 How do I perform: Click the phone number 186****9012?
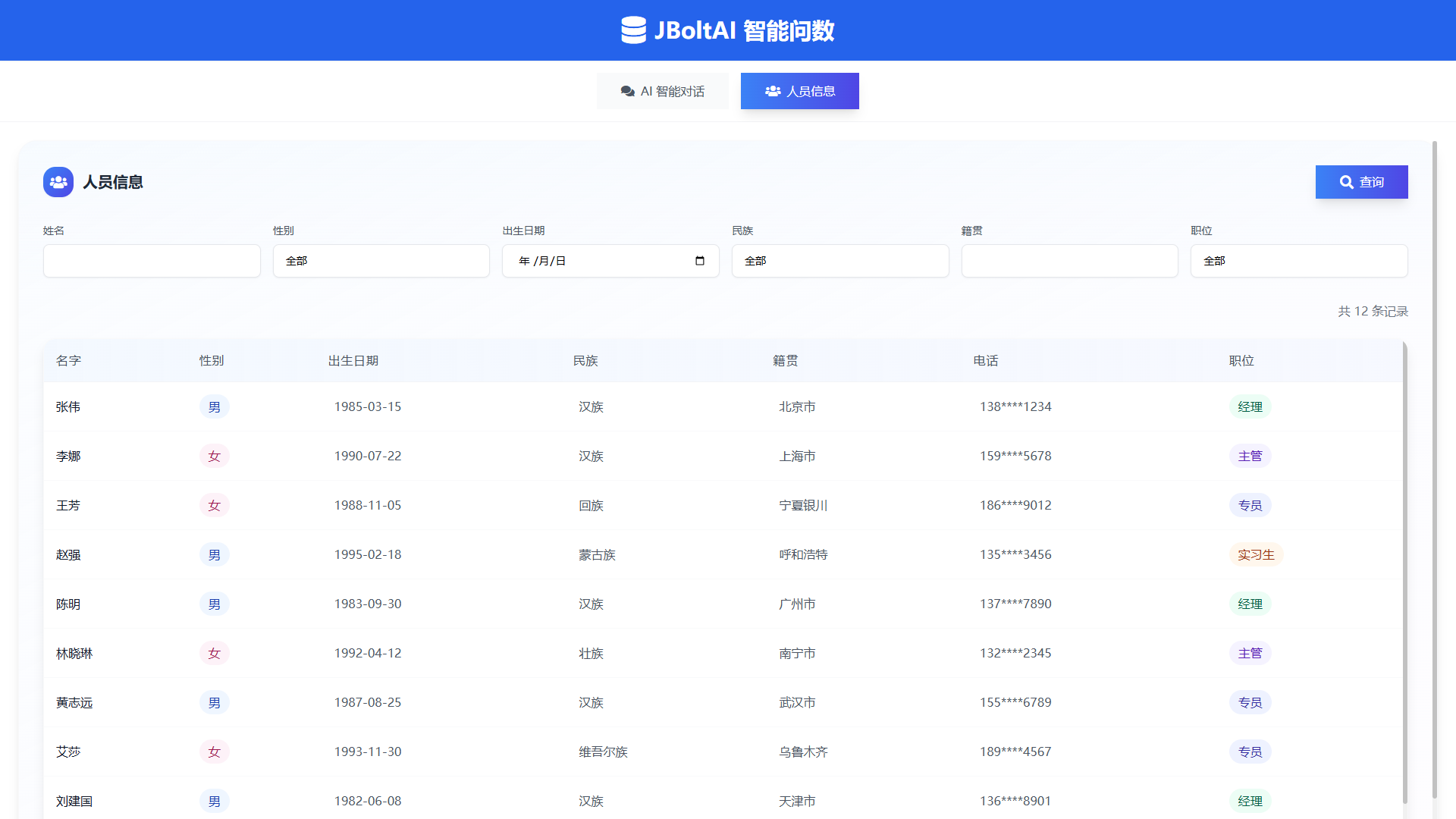coord(1015,506)
